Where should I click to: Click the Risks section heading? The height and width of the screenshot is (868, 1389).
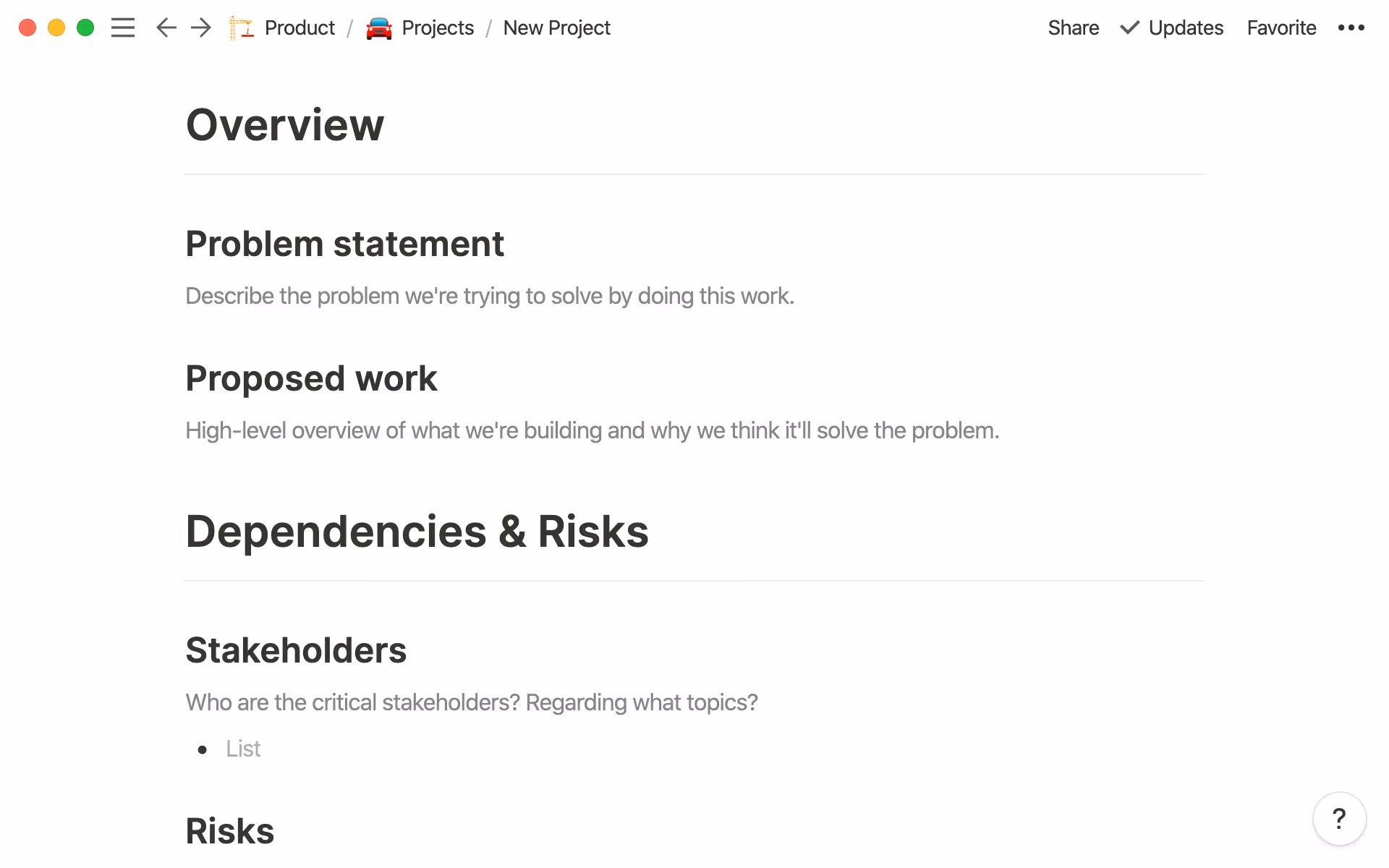pos(229,830)
